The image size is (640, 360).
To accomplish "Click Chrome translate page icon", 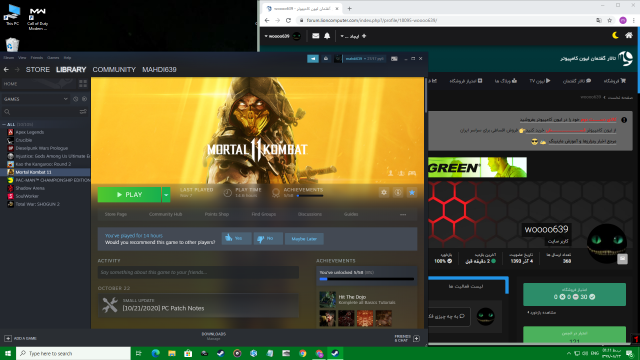I will point(599,20).
